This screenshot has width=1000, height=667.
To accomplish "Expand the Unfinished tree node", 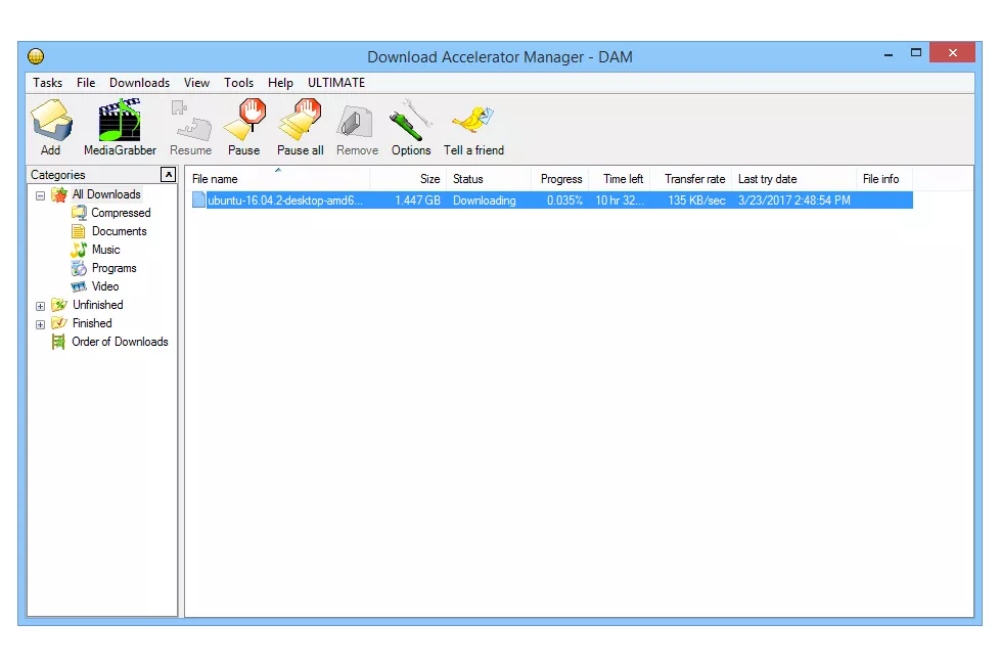I will tap(40, 306).
